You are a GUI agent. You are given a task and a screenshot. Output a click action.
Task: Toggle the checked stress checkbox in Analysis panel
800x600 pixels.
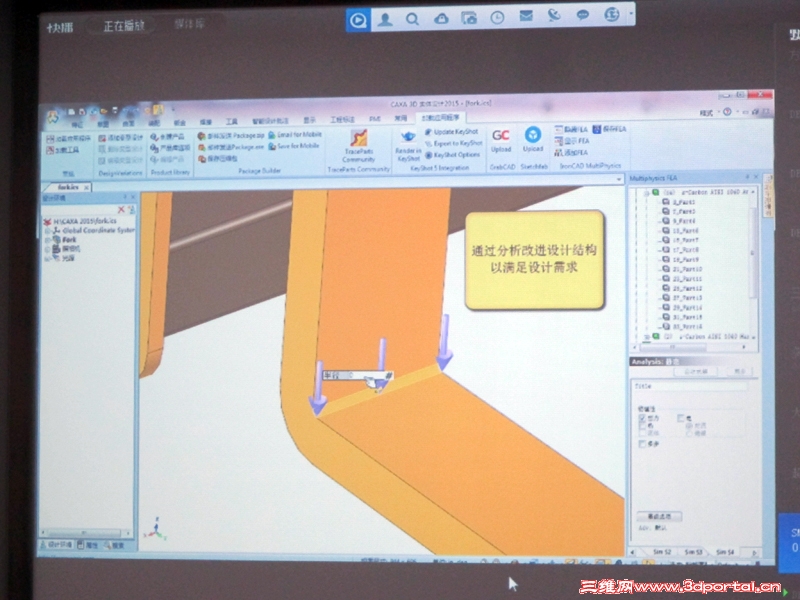tap(642, 418)
